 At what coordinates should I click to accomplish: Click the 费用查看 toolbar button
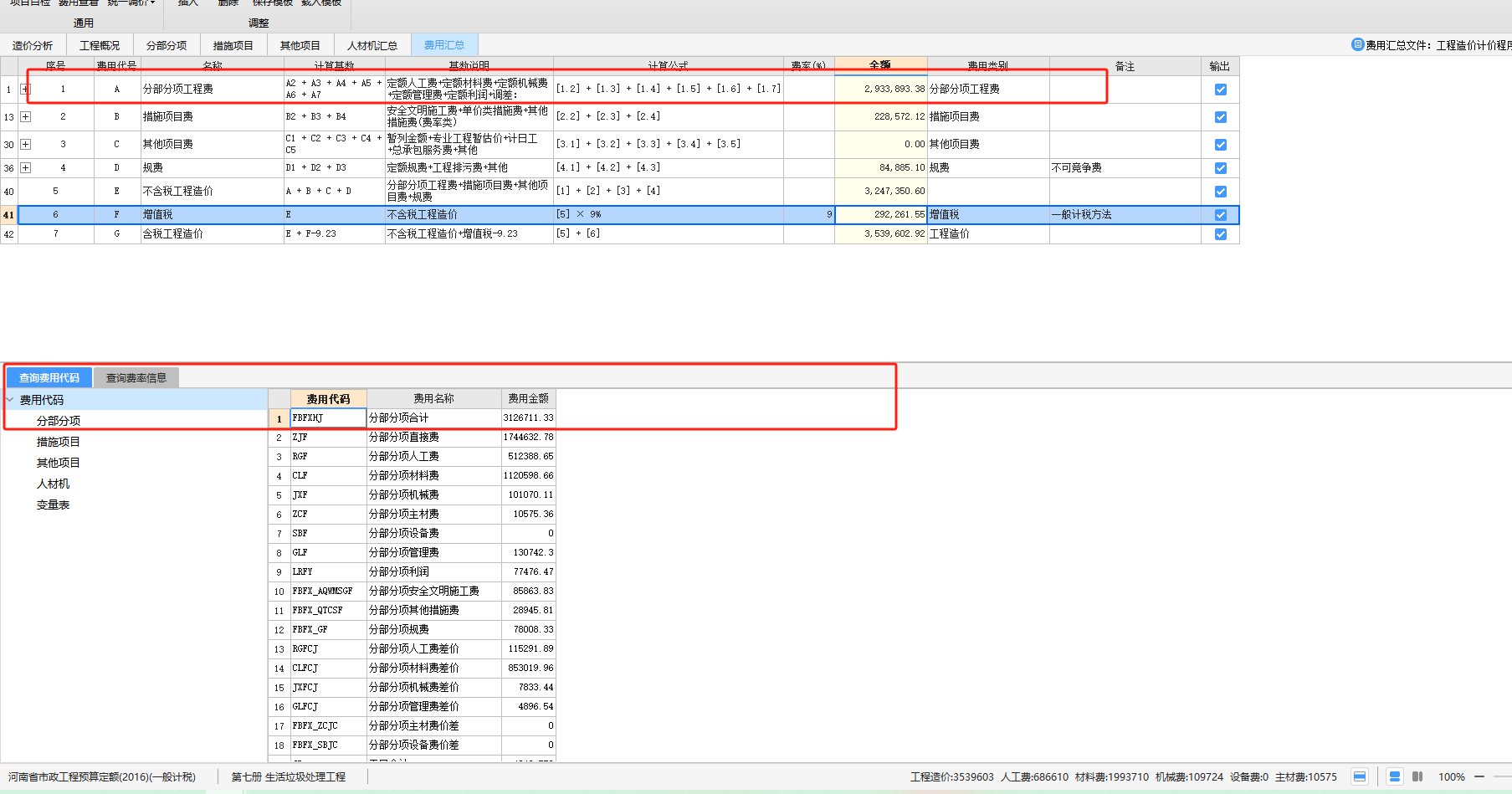tap(79, 3)
